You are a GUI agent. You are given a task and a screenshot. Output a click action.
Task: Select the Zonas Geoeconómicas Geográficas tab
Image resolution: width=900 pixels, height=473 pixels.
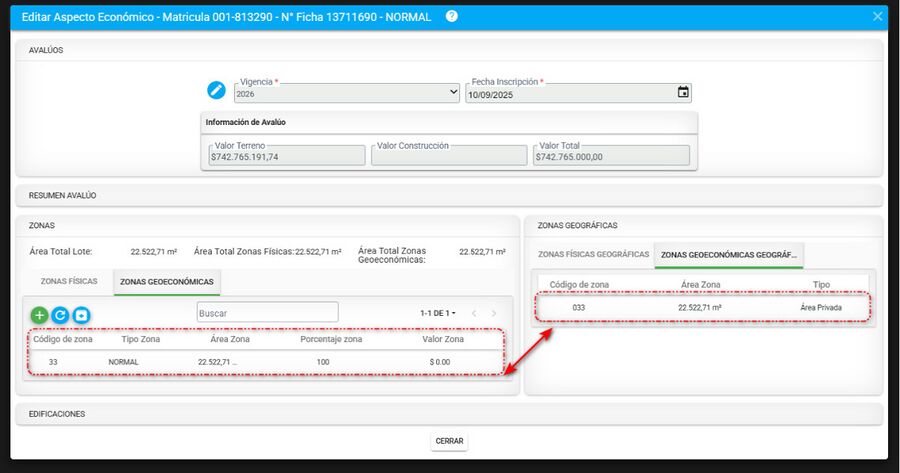click(x=728, y=255)
